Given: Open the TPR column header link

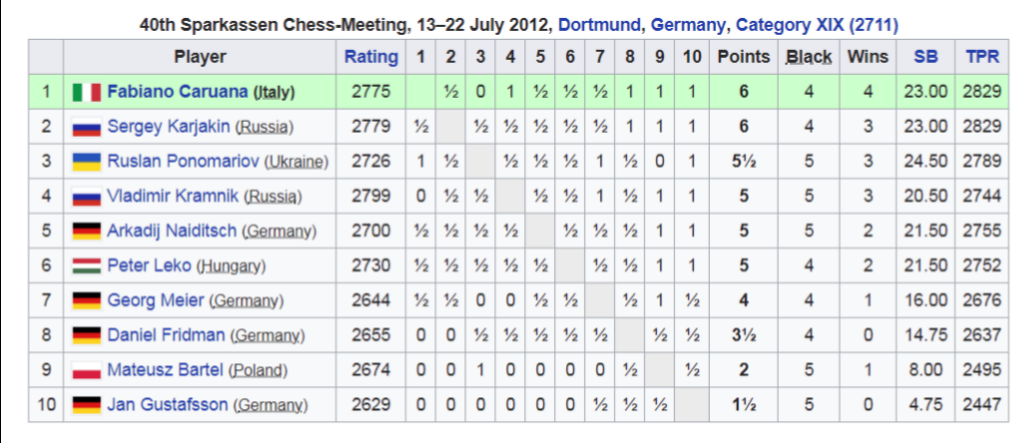Looking at the screenshot, I should (x=982, y=57).
